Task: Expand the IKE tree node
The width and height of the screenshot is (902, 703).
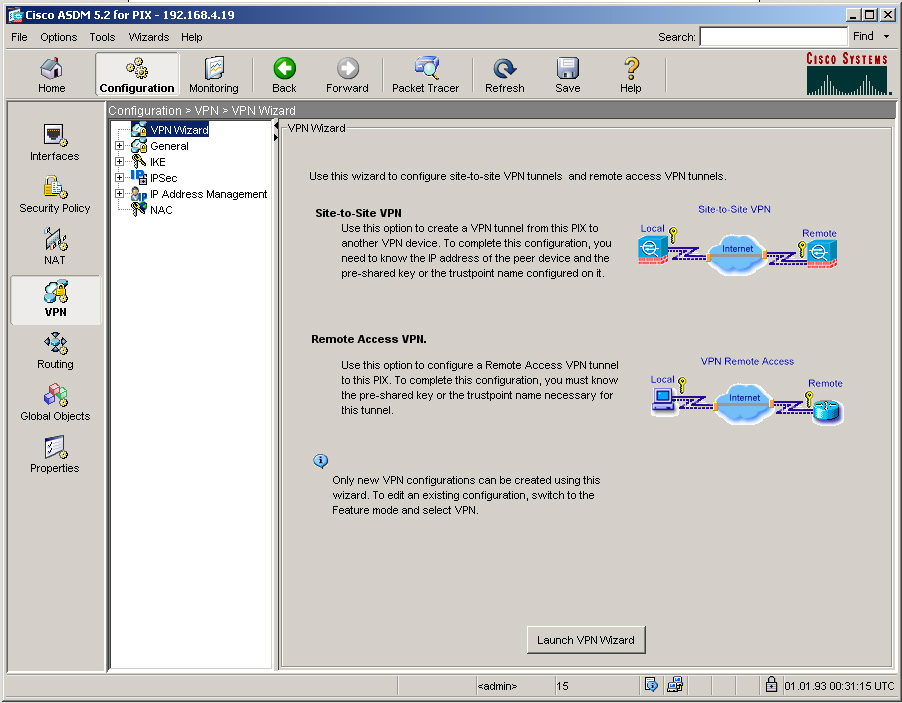Action: pyautogui.click(x=120, y=162)
